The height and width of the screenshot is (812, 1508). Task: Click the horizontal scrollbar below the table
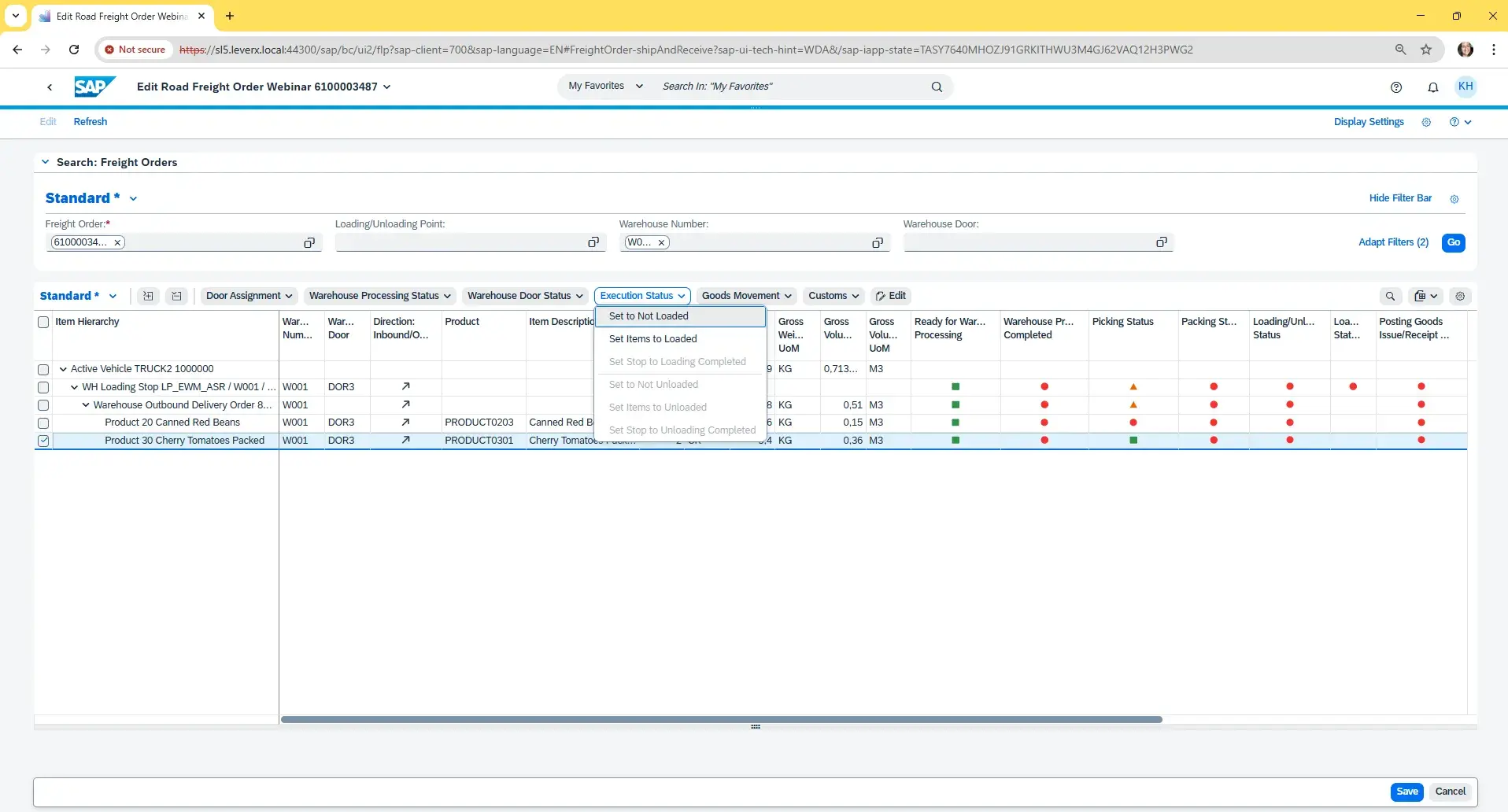[722, 719]
